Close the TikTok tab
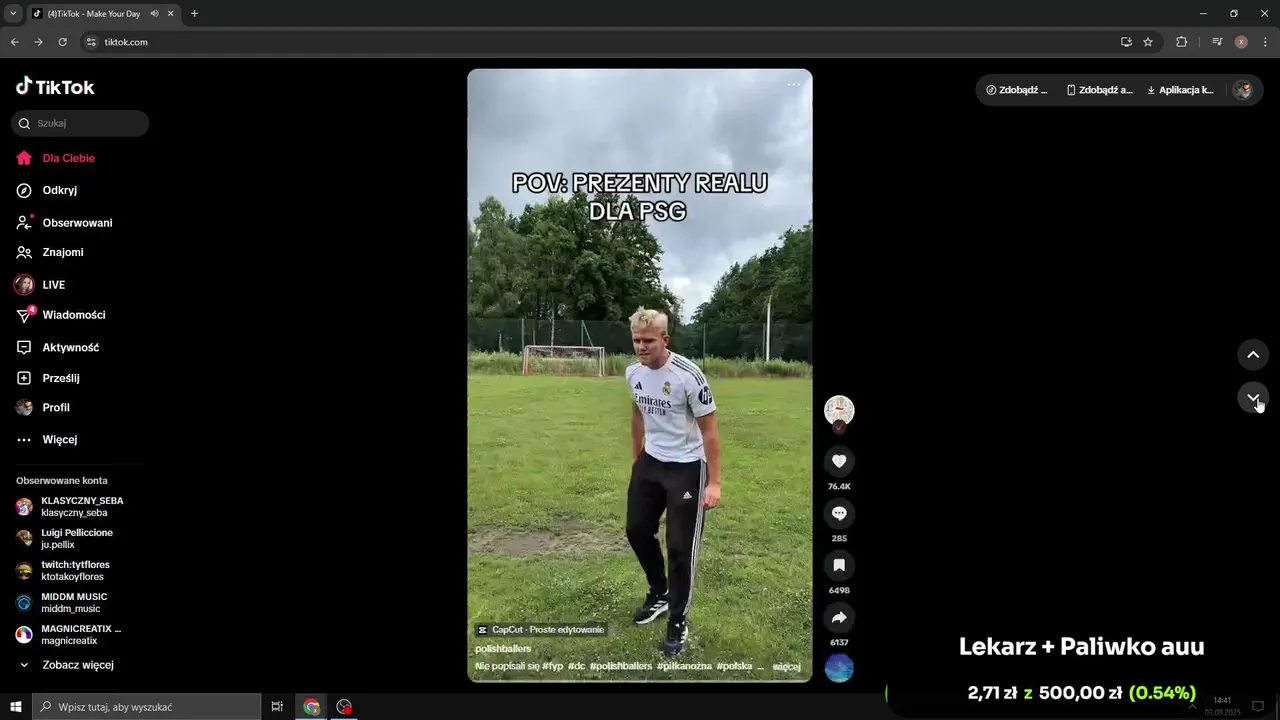 169,14
